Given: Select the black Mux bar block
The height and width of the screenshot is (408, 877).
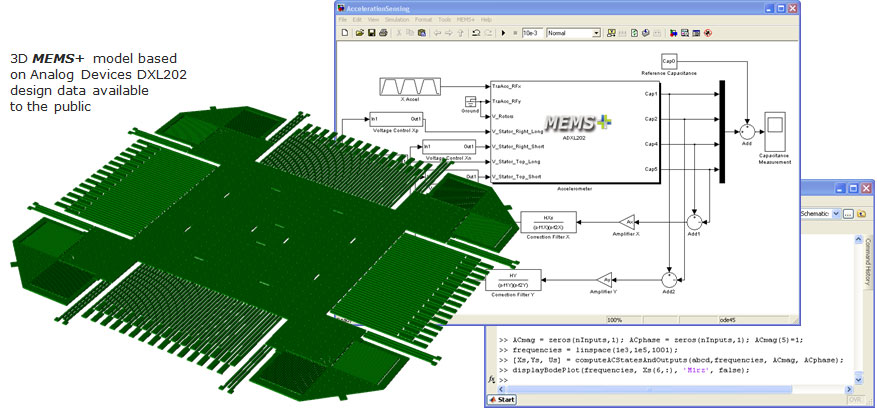Looking at the screenshot, I should click(722, 132).
